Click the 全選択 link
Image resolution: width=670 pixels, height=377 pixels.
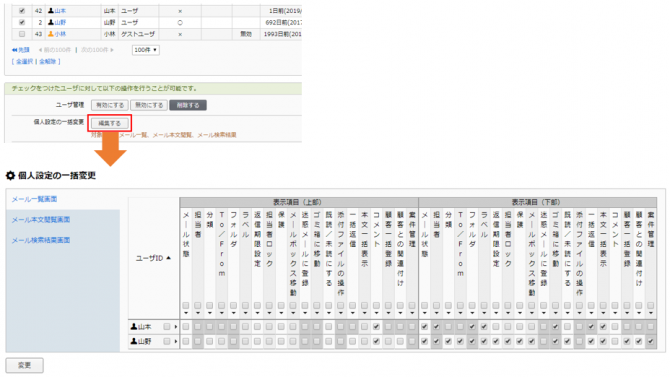24,62
